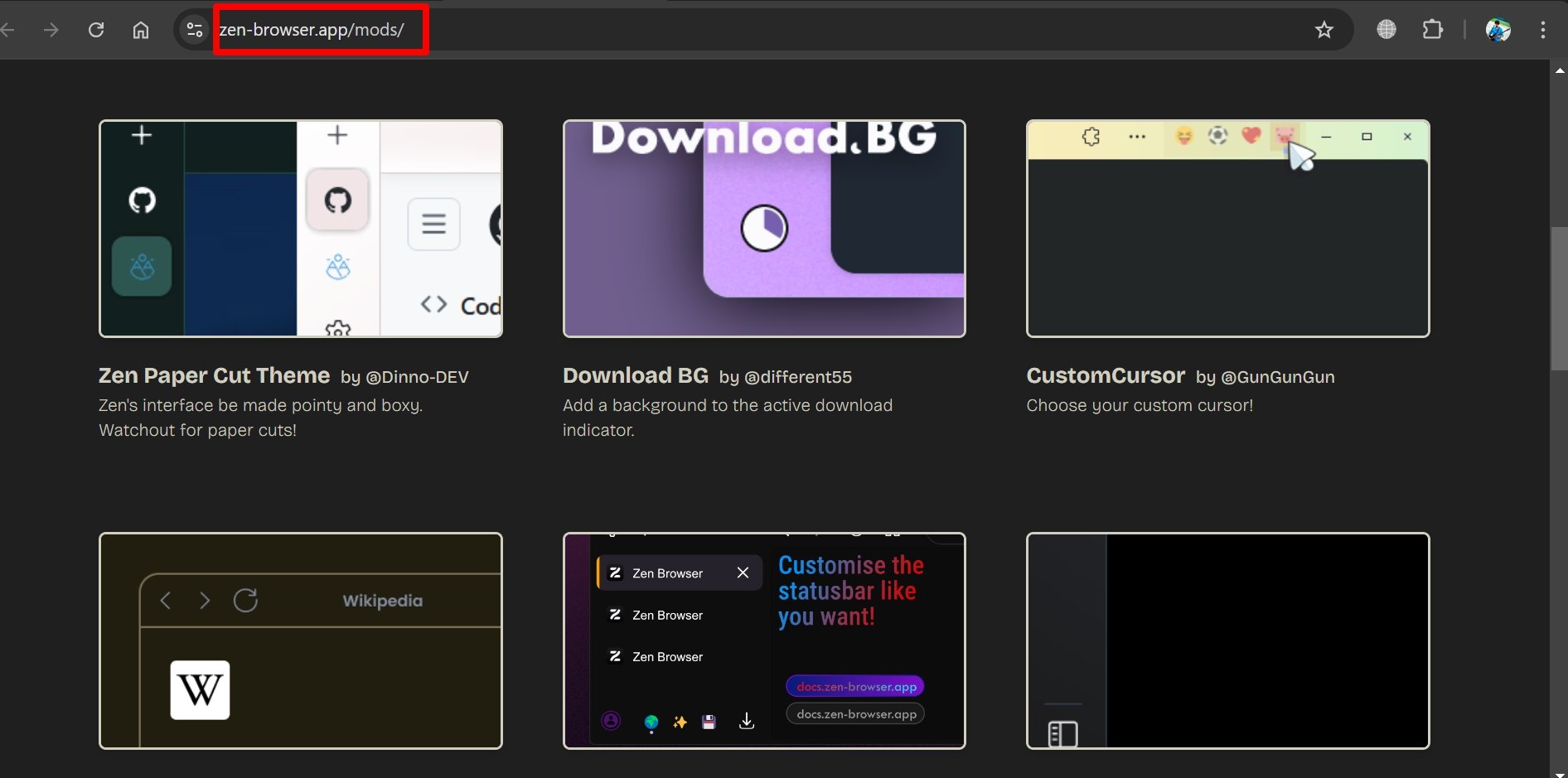
Task: Reload the page with the refresh icon
Action: (96, 30)
